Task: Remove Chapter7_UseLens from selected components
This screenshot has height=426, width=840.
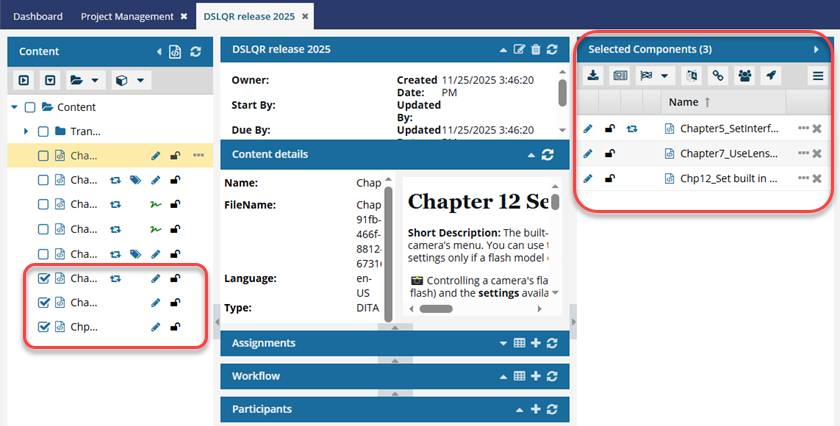Action: click(817, 154)
